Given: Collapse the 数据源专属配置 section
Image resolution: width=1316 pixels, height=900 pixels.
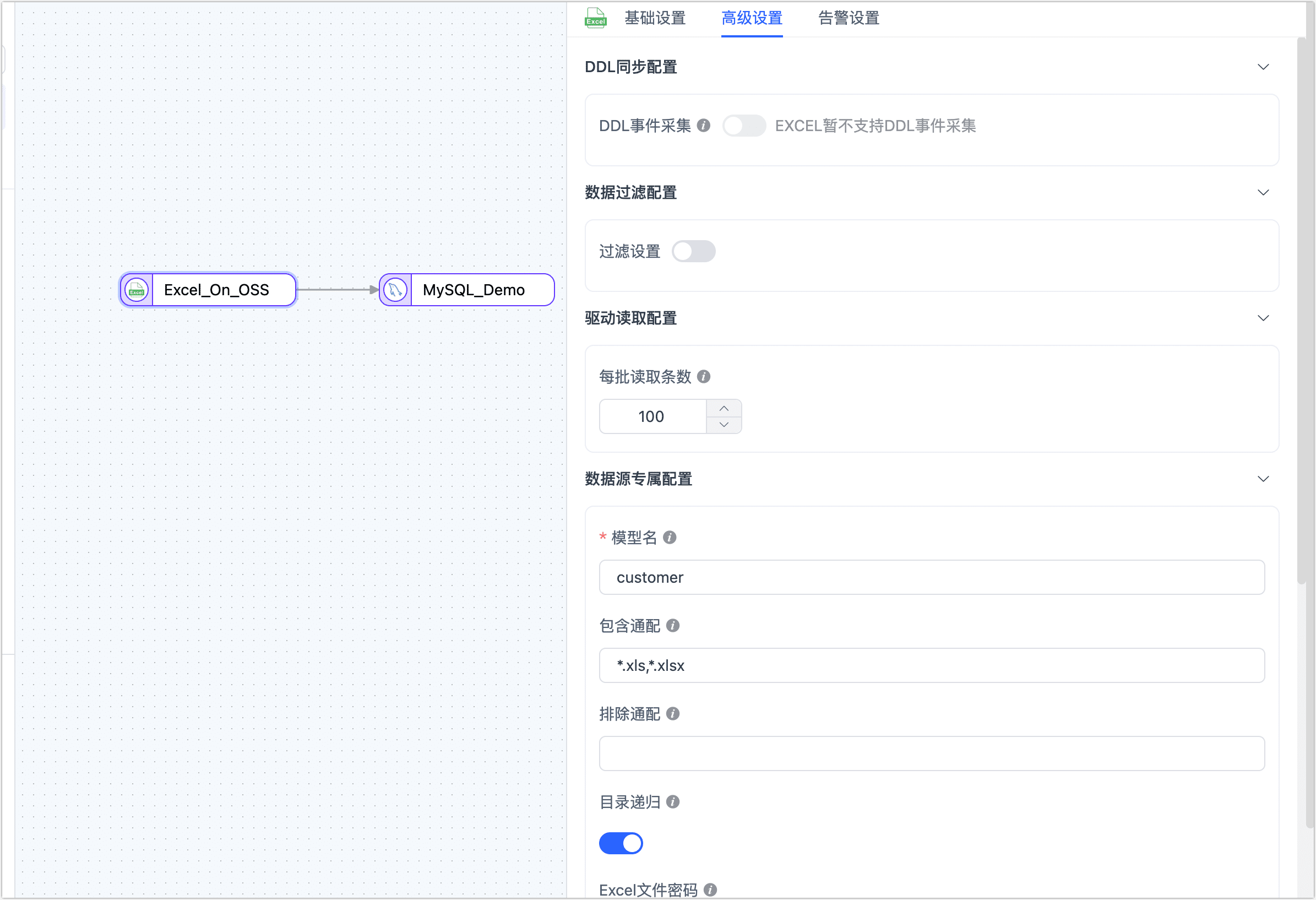Looking at the screenshot, I should (x=1263, y=479).
